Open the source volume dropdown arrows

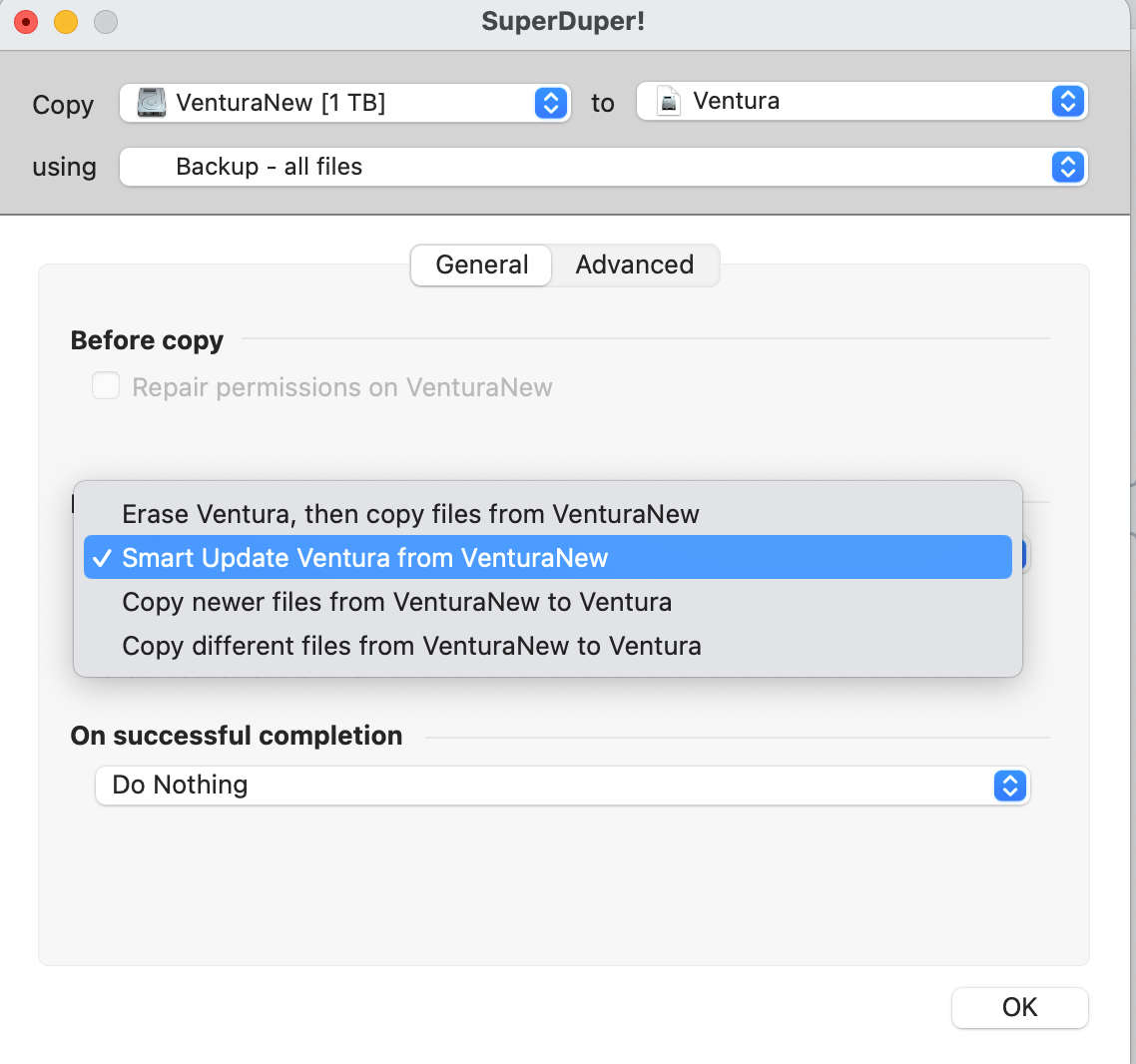pyautogui.click(x=550, y=103)
